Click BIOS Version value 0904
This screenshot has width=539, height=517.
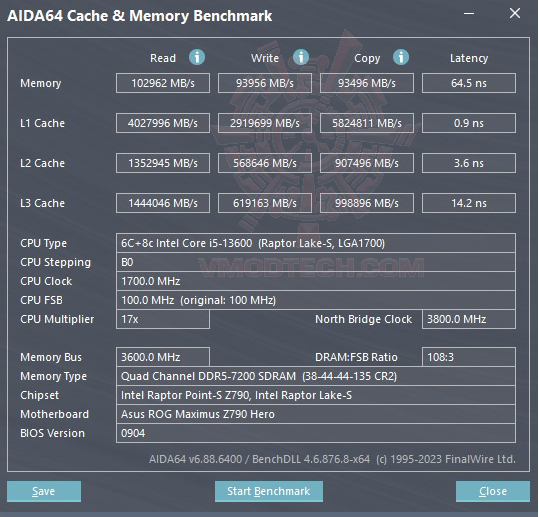pos(316,433)
